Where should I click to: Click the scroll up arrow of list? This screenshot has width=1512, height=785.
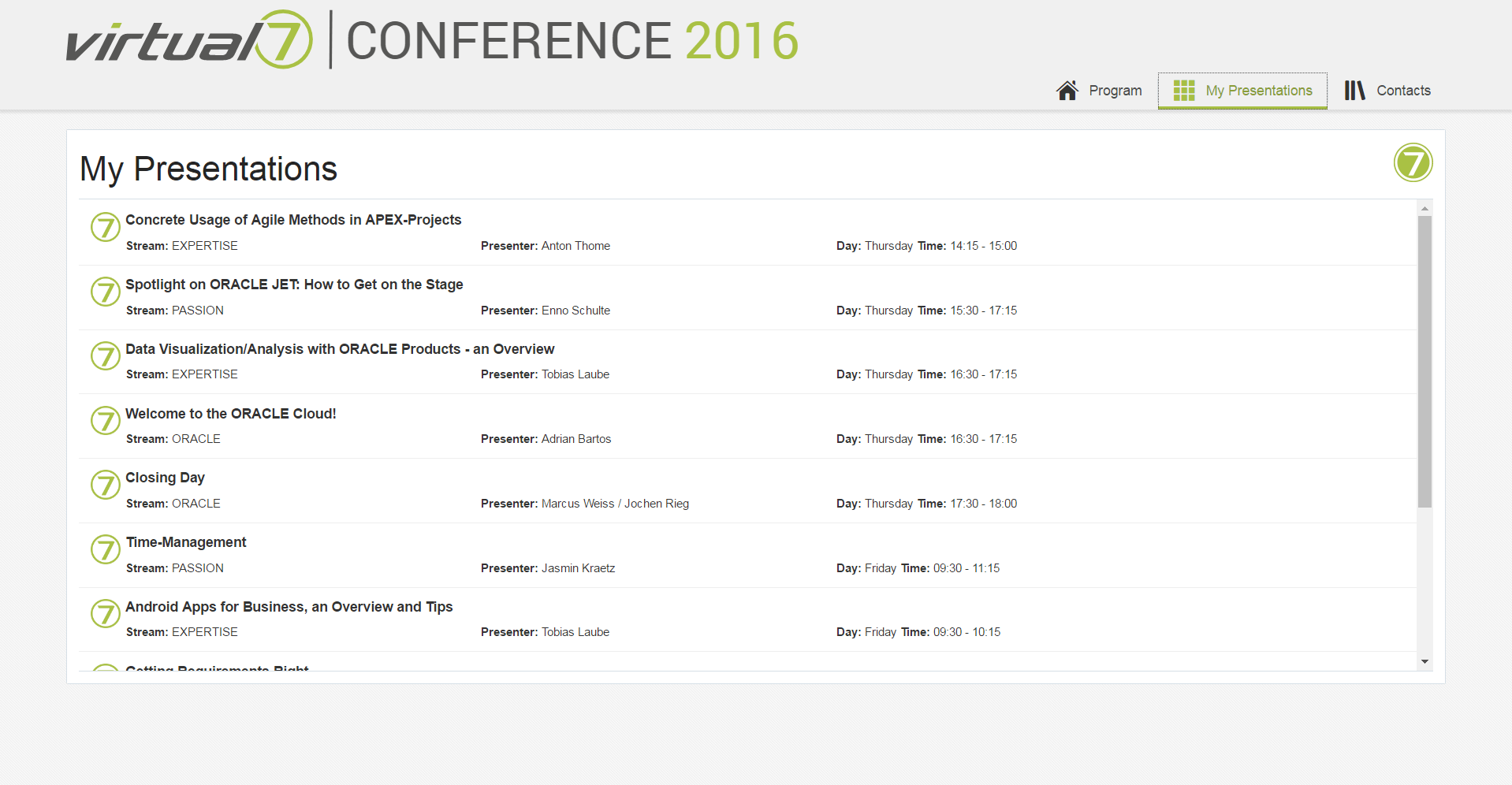pyautogui.click(x=1424, y=208)
